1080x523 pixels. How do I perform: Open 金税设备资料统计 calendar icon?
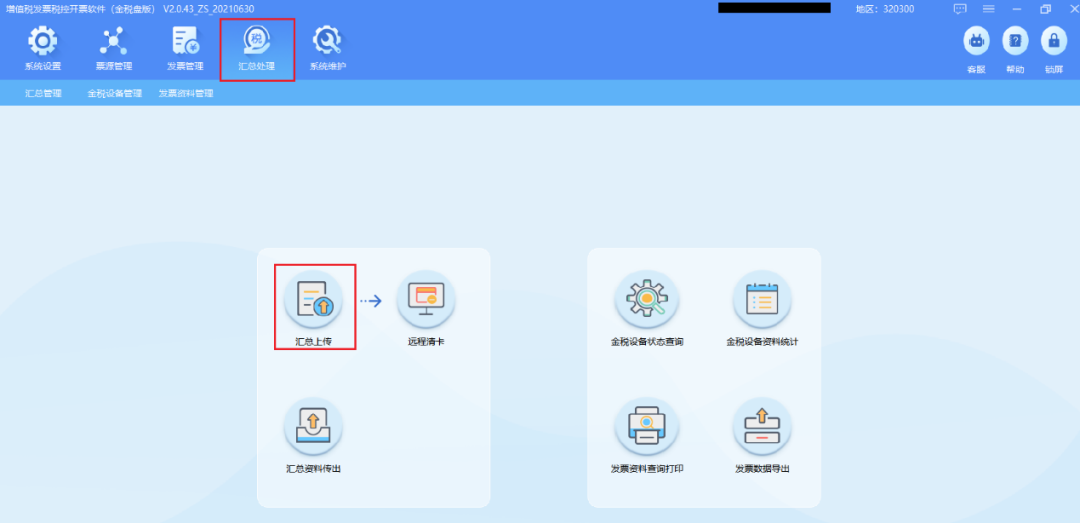(762, 299)
